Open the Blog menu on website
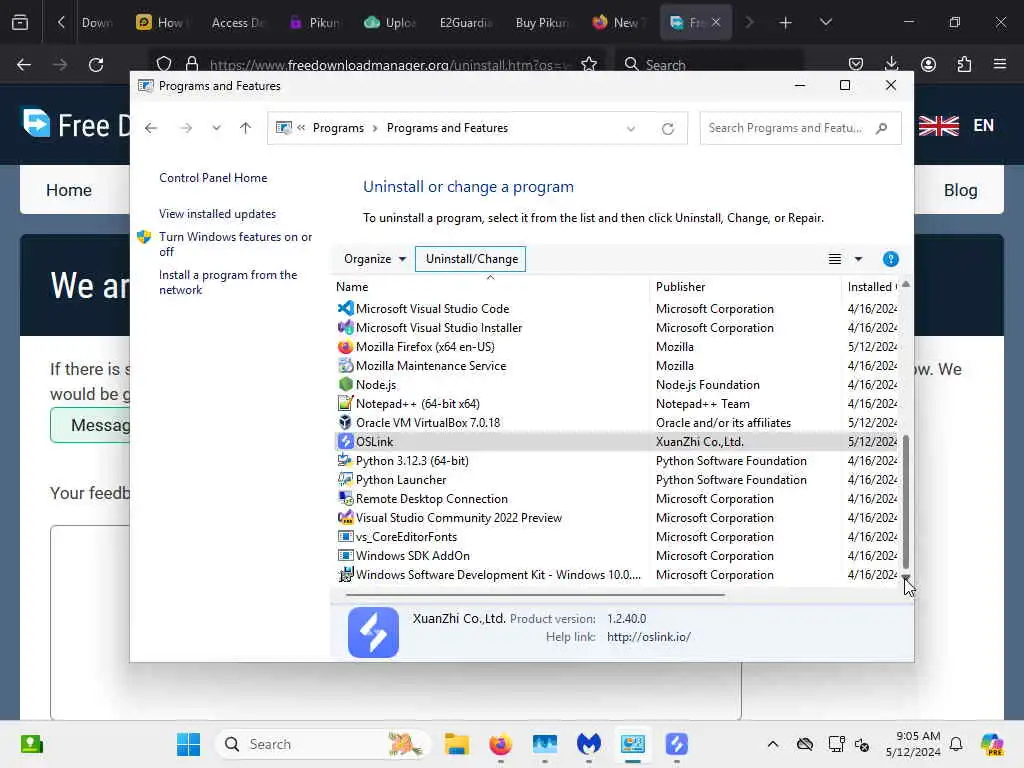 [960, 190]
